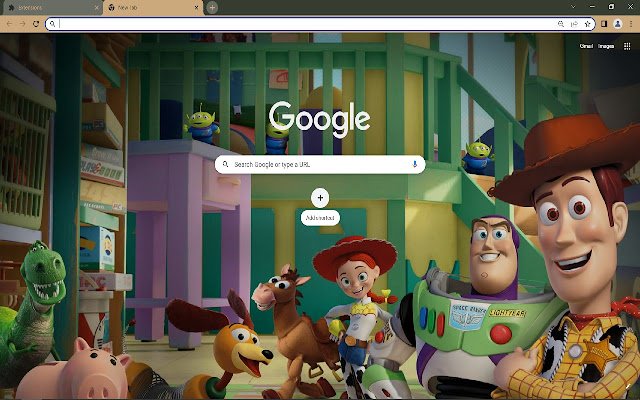The height and width of the screenshot is (400, 640).
Task: Click magnifier icon in Google search box
Action: [225, 164]
